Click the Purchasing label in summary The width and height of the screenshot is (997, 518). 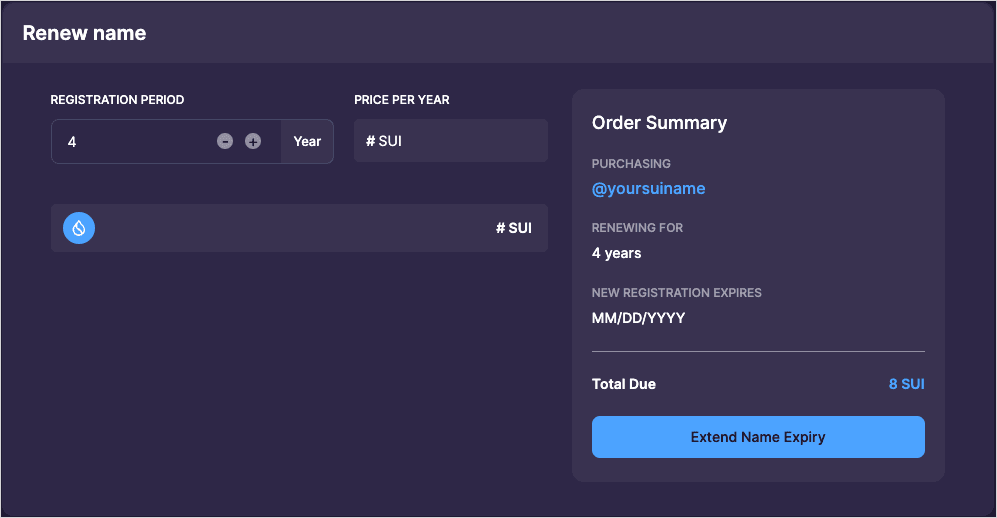click(631, 163)
